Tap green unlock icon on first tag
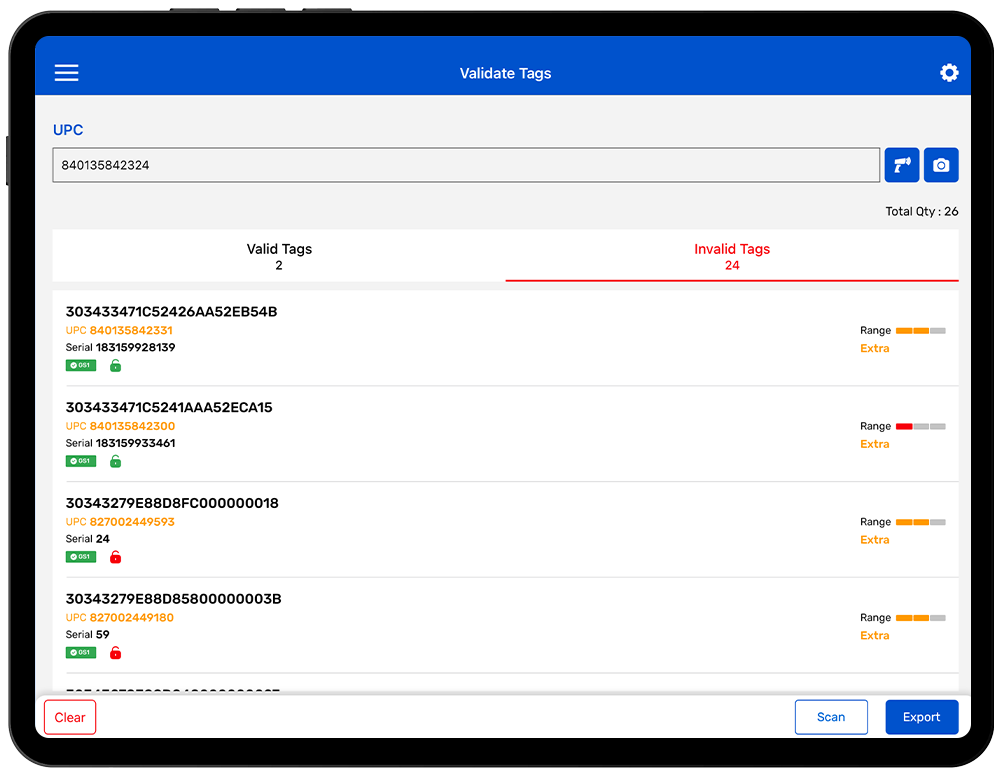The image size is (1000, 774). (x=115, y=366)
